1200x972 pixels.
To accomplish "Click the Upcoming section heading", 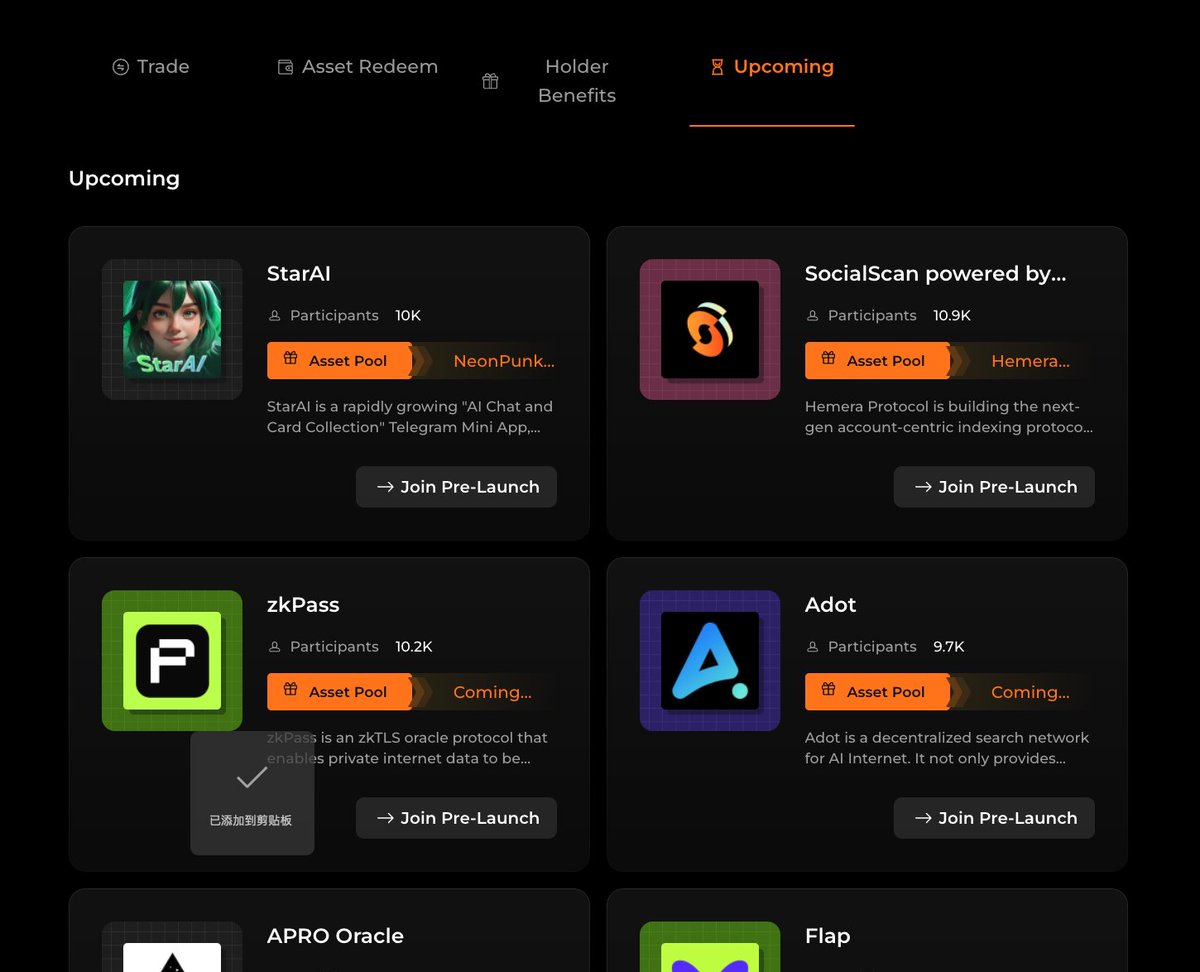I will coord(124,179).
